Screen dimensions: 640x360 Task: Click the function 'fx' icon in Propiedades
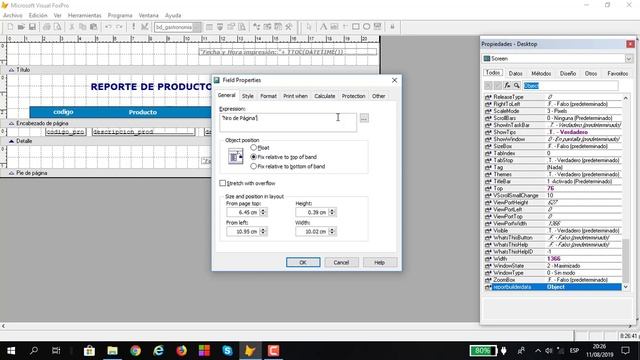click(507, 85)
